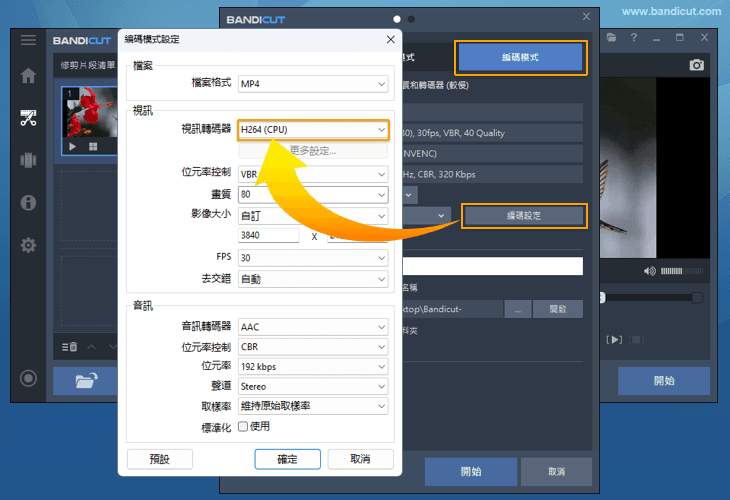Select the red flower clip thumbnail

point(89,112)
